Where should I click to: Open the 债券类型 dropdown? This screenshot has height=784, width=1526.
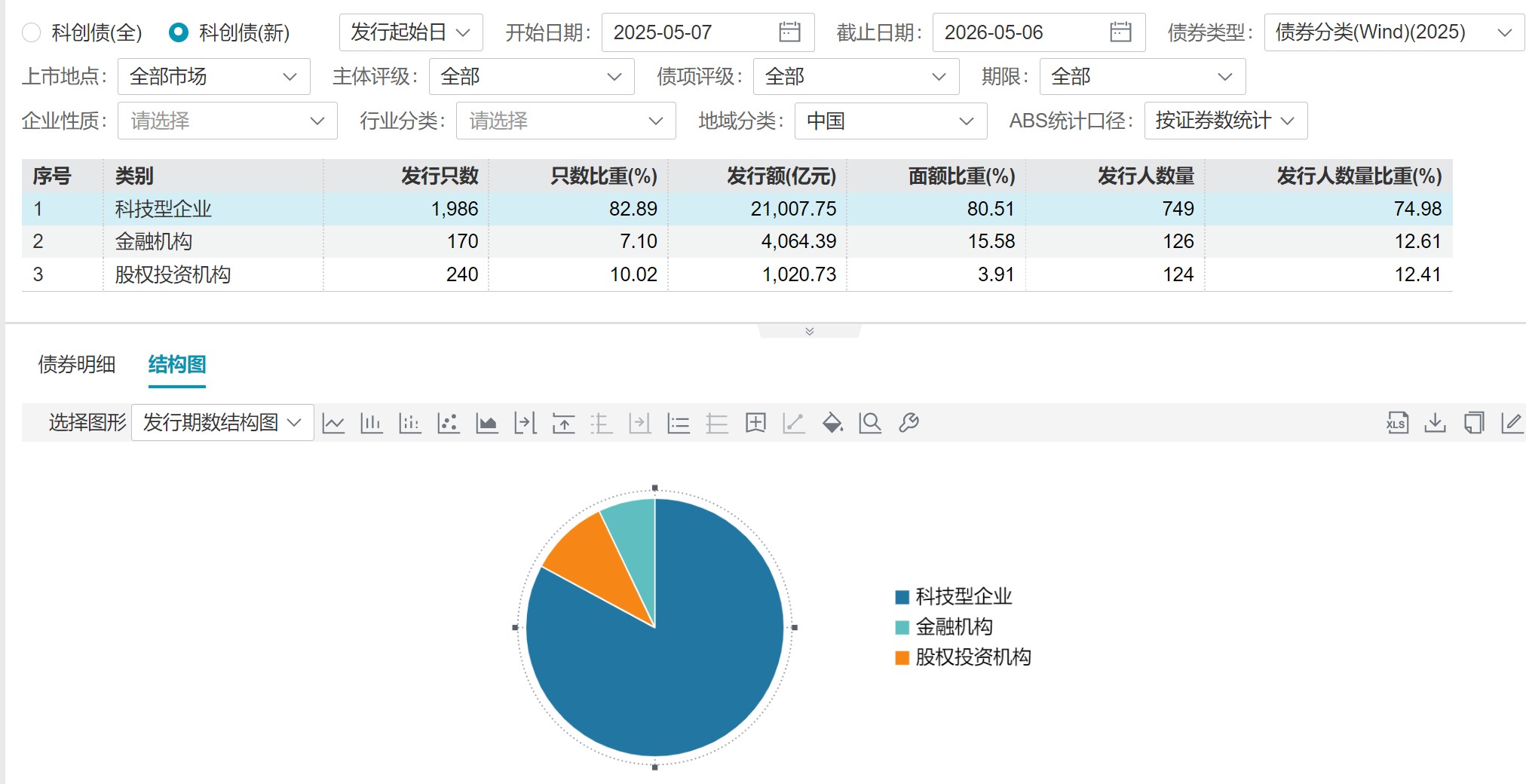tap(1394, 32)
